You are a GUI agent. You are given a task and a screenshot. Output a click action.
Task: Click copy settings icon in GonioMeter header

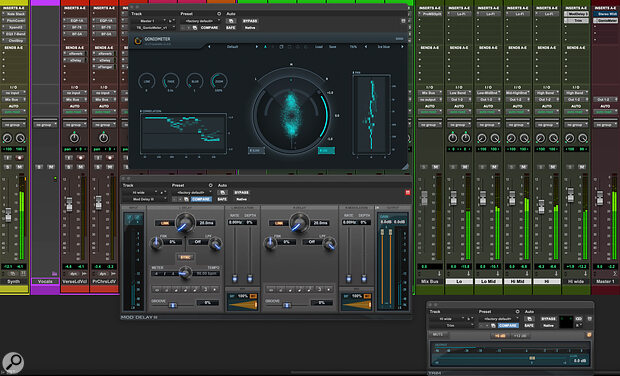tap(195, 28)
